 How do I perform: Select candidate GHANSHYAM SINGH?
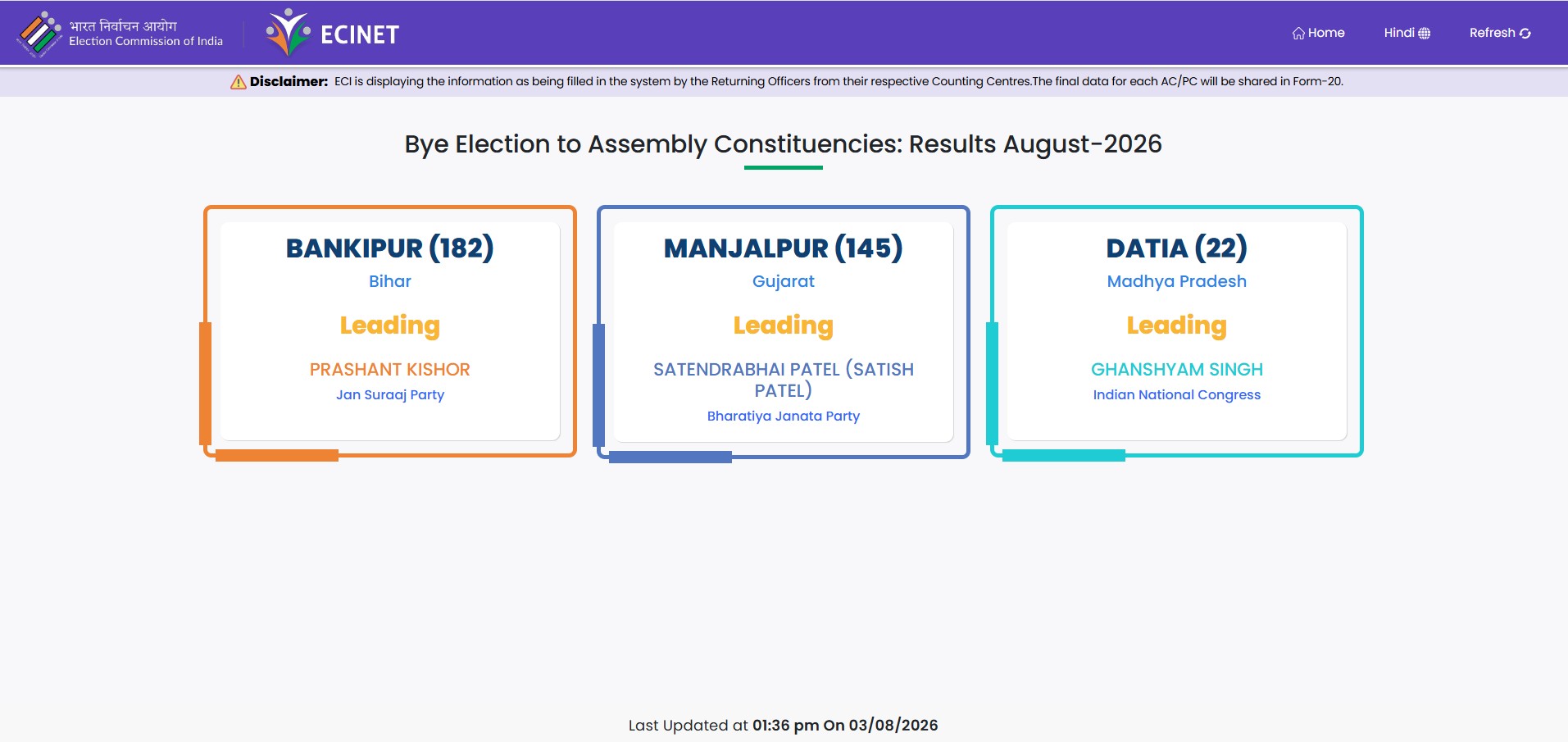1177,370
